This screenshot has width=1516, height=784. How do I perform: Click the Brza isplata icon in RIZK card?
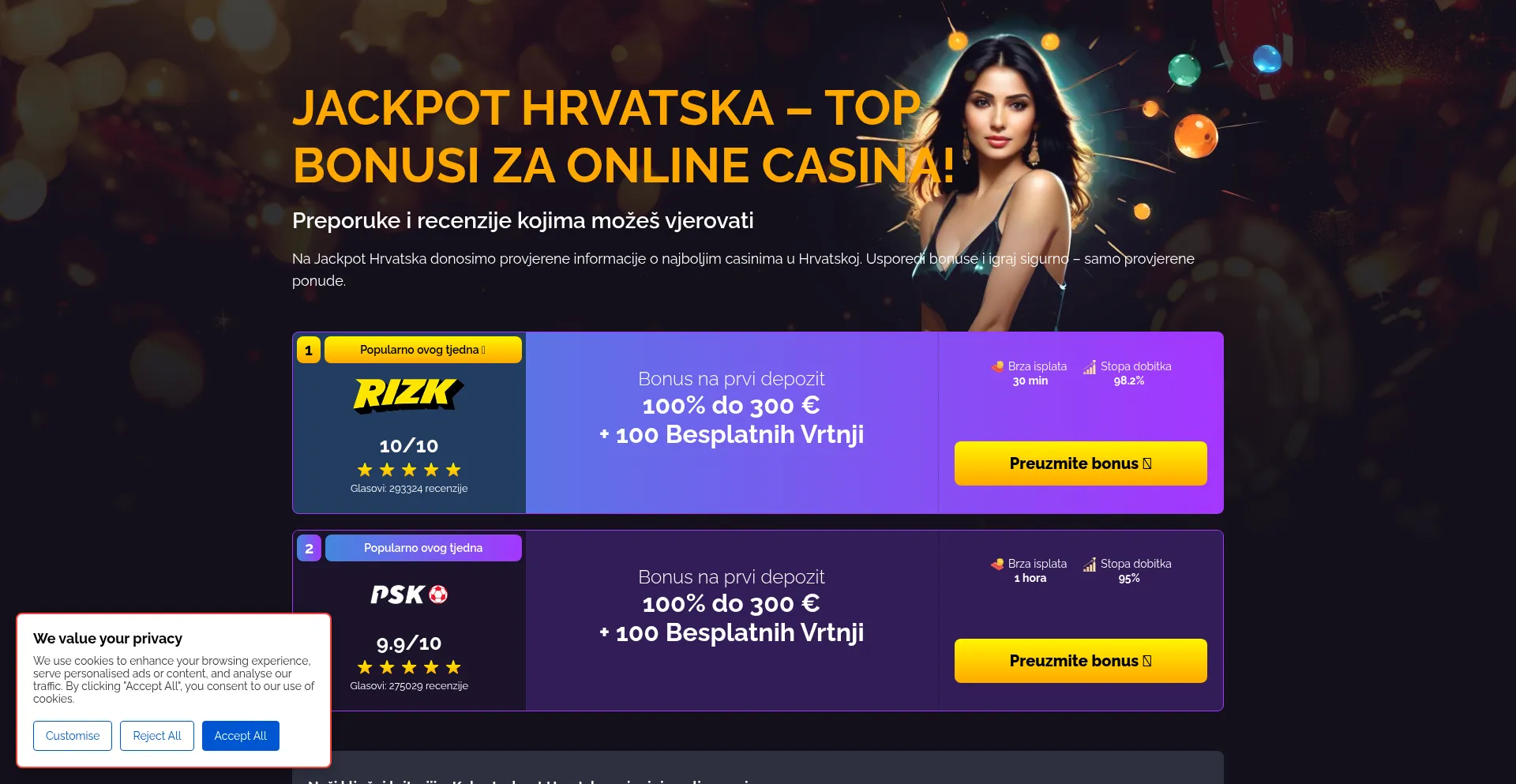pos(998,366)
